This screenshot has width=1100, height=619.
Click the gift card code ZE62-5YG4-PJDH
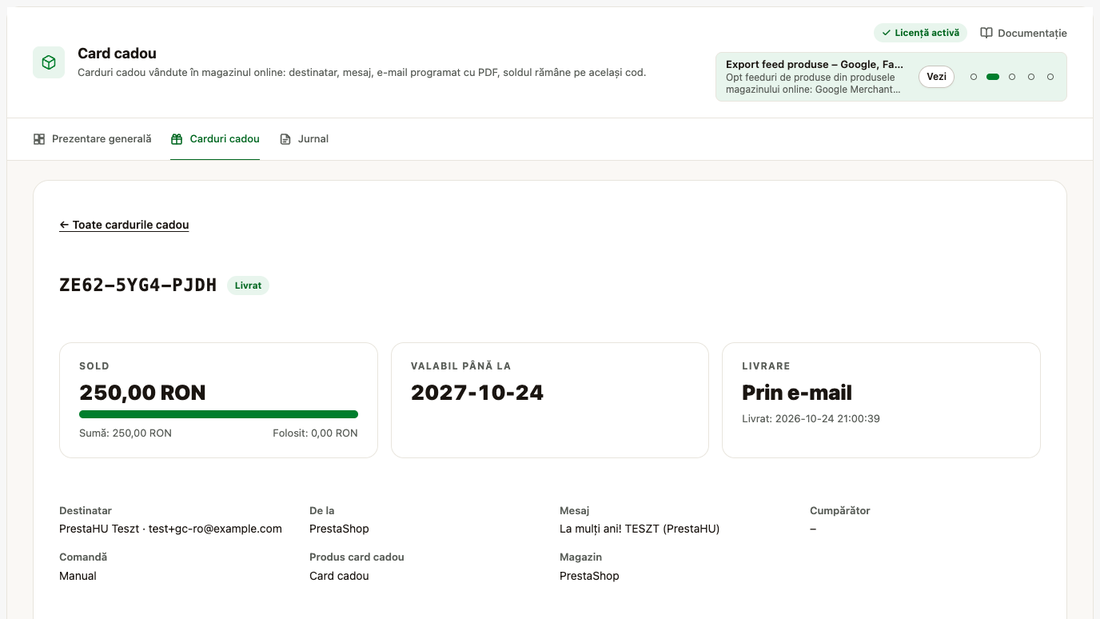click(x=138, y=285)
